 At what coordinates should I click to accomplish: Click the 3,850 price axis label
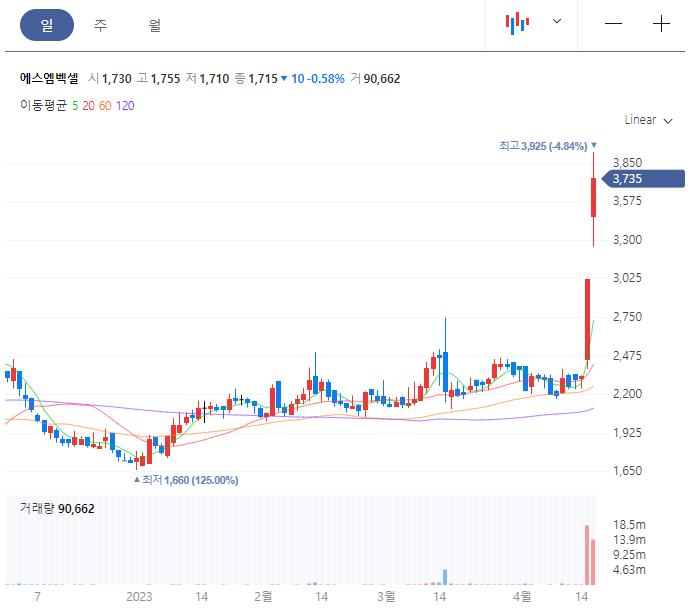(x=627, y=163)
